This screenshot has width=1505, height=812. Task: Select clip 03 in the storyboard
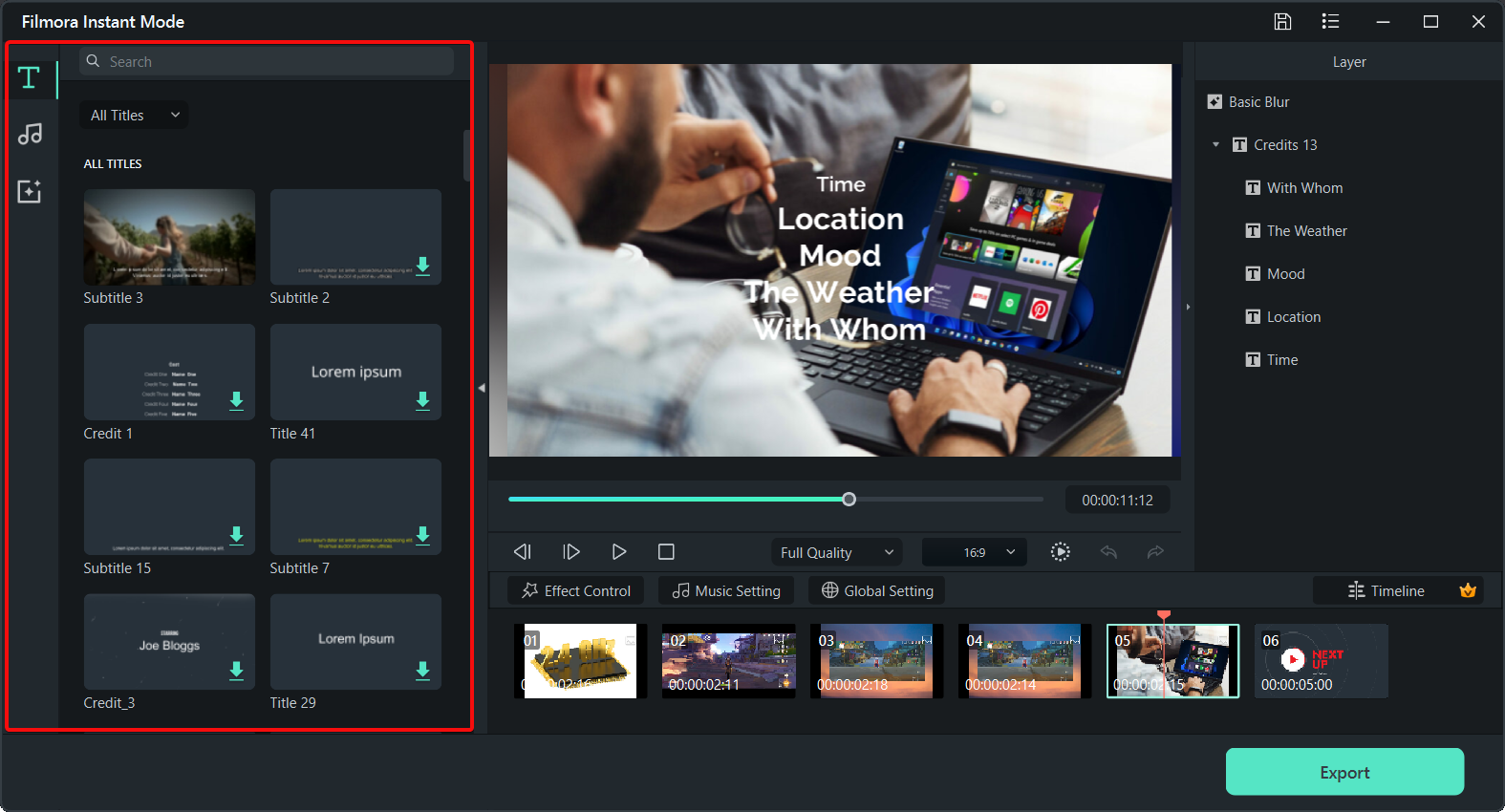click(876, 661)
